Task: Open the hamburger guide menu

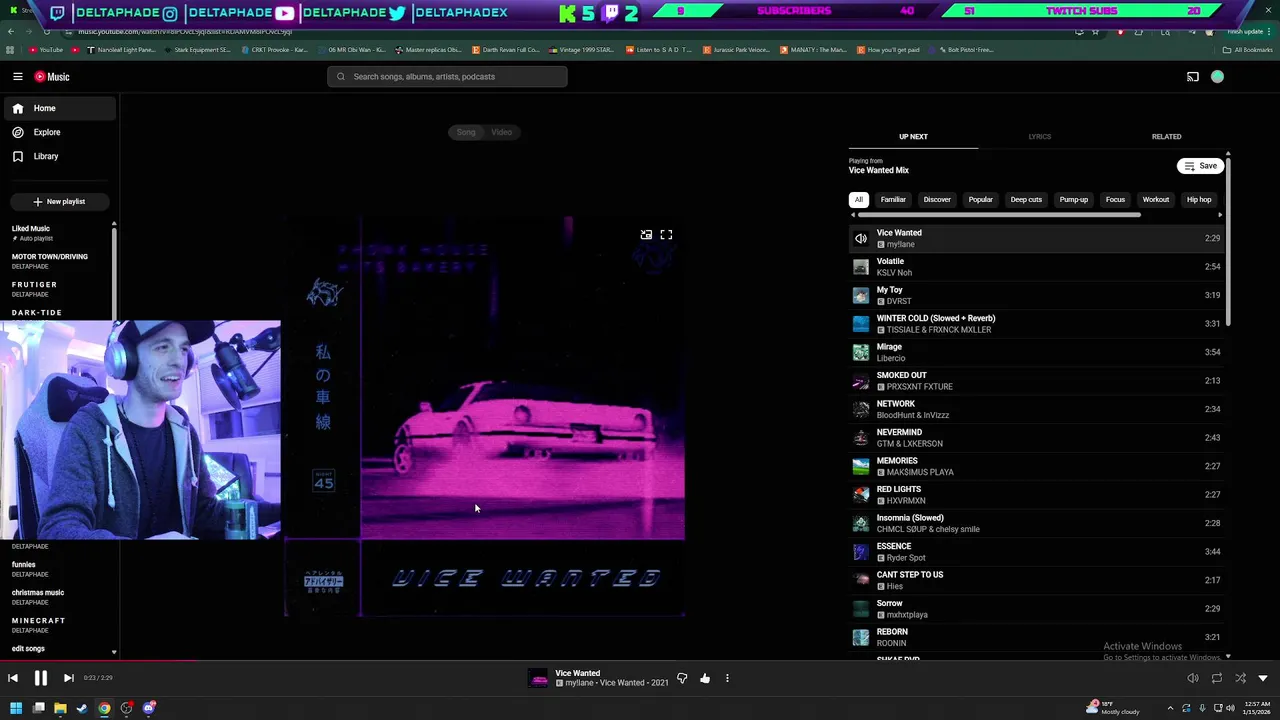Action: tap(18, 77)
